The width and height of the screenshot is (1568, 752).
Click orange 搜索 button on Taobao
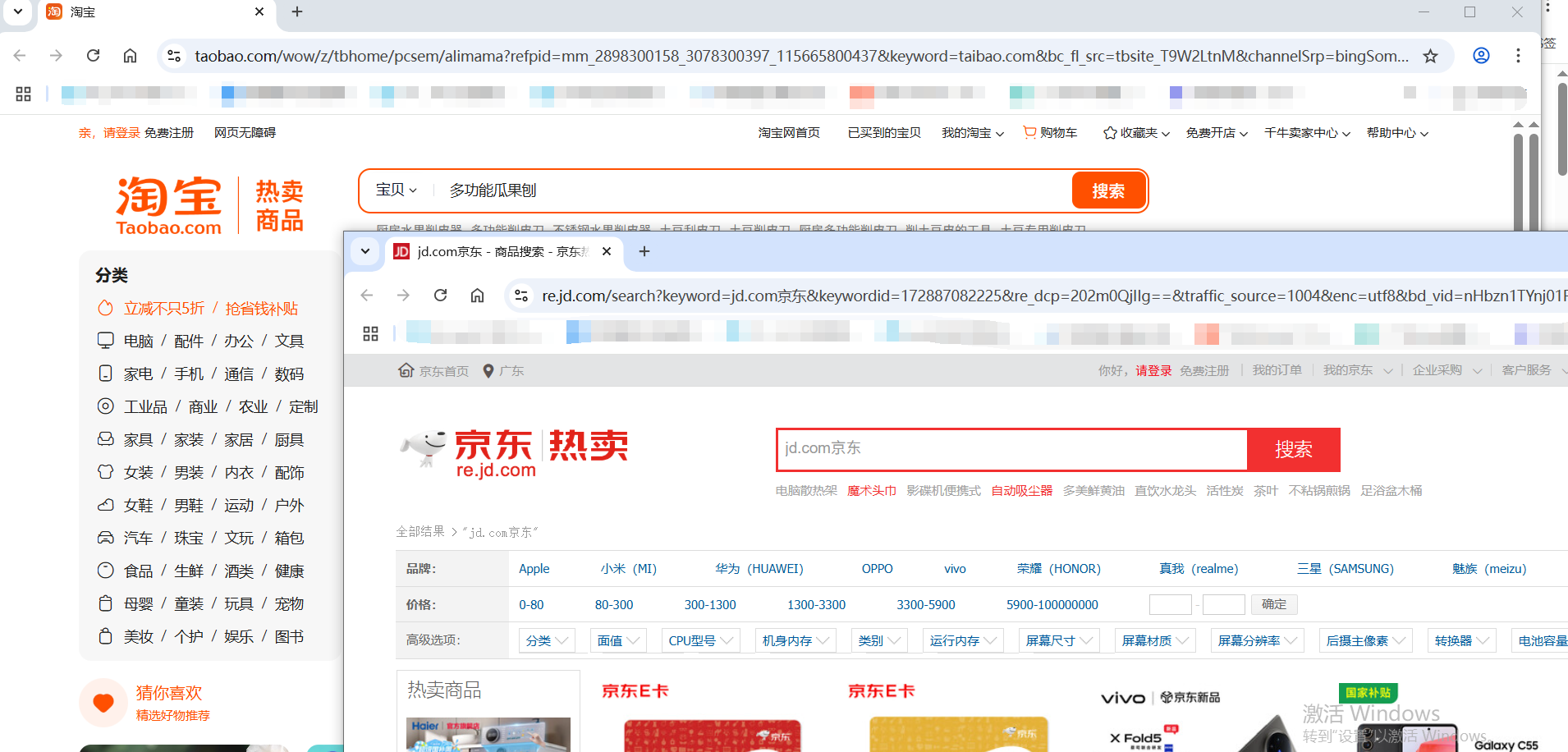click(1108, 190)
